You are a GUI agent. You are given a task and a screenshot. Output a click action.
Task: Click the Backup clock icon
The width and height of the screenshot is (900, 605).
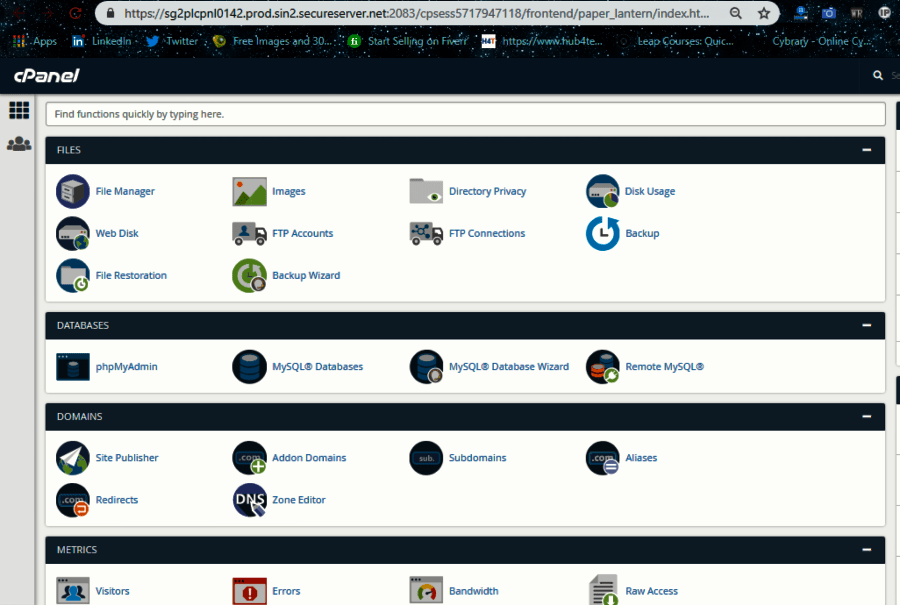603,233
